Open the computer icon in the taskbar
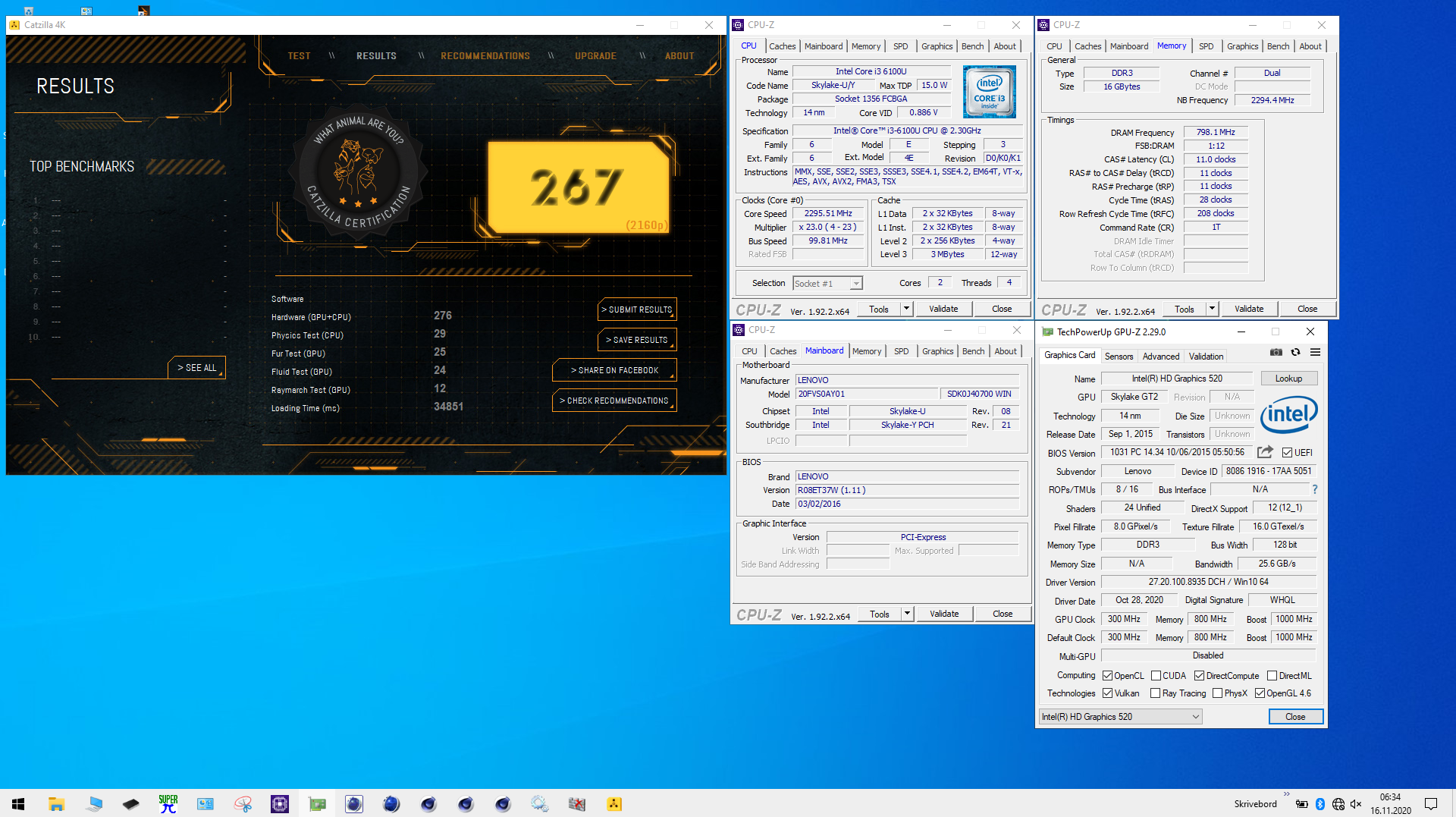The image size is (1456, 817). (94, 803)
